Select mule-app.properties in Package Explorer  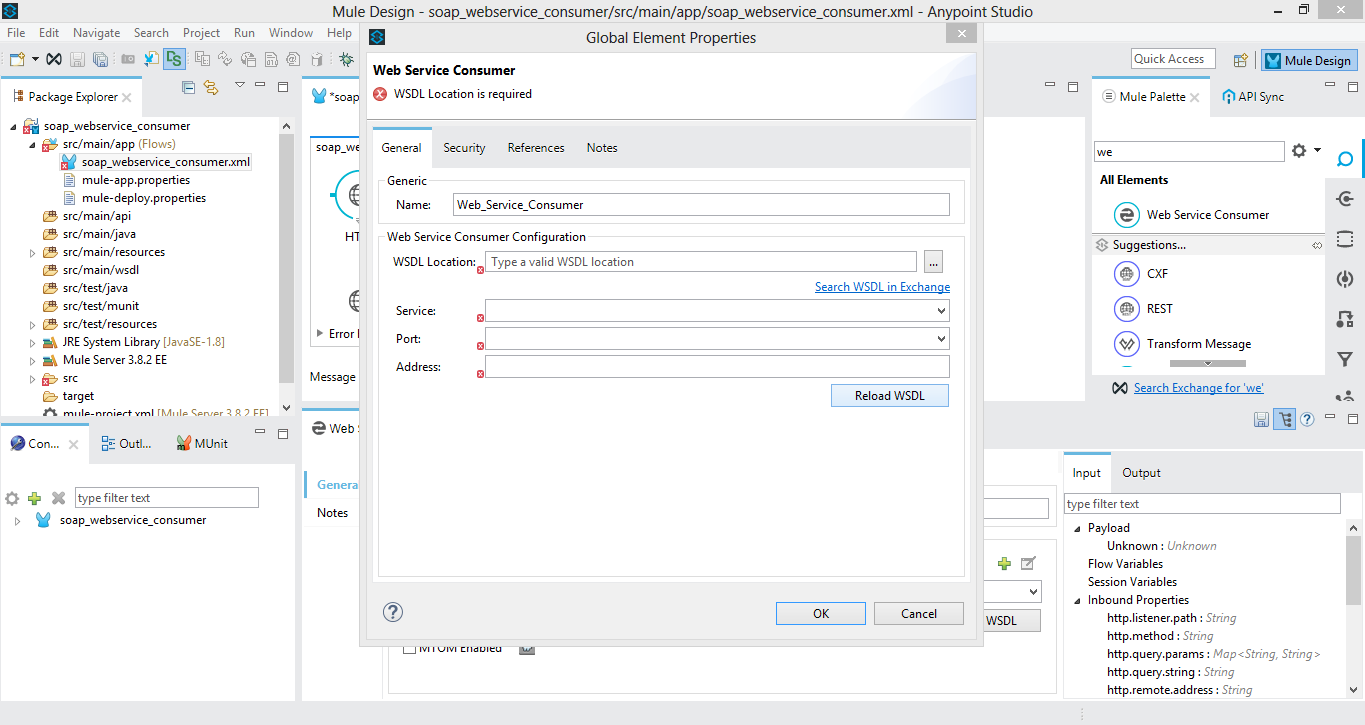coord(136,180)
